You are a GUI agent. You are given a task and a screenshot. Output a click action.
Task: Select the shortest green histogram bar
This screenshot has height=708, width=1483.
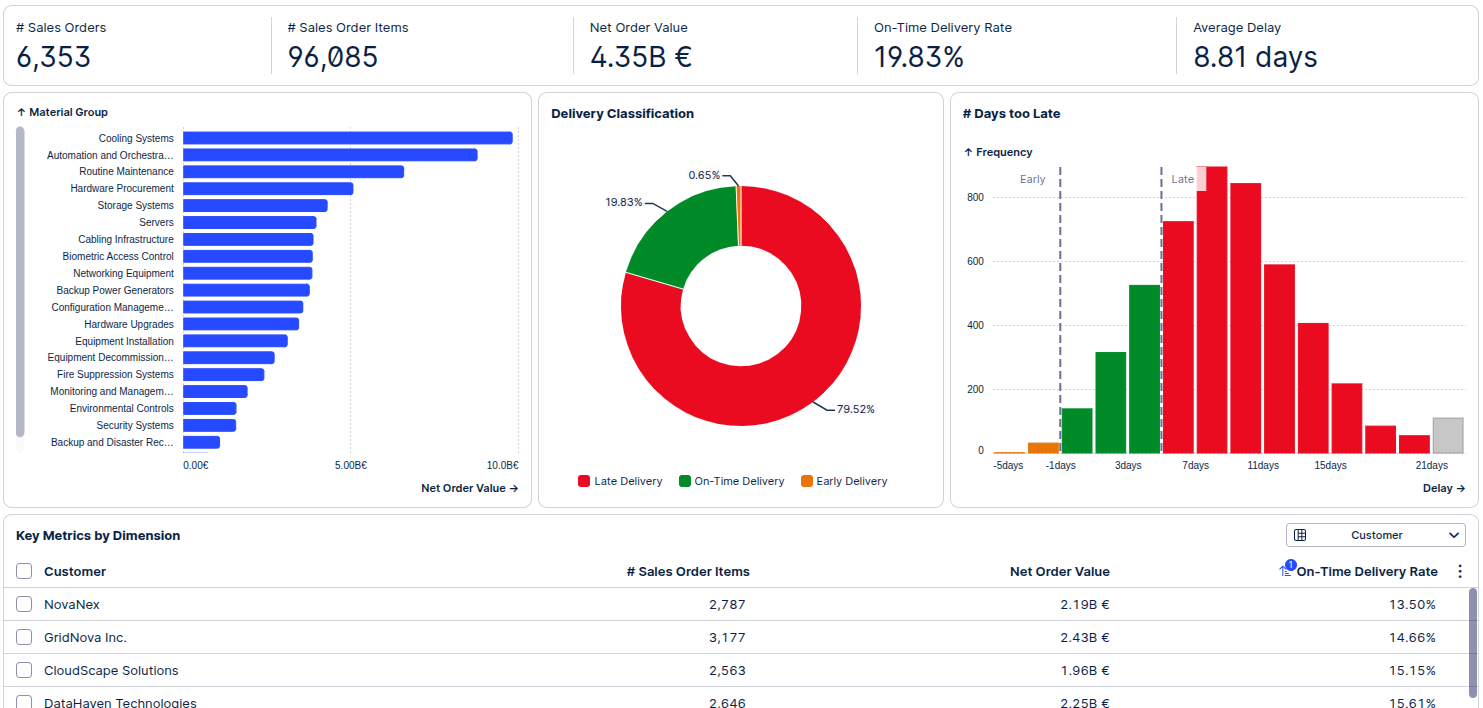click(1077, 431)
